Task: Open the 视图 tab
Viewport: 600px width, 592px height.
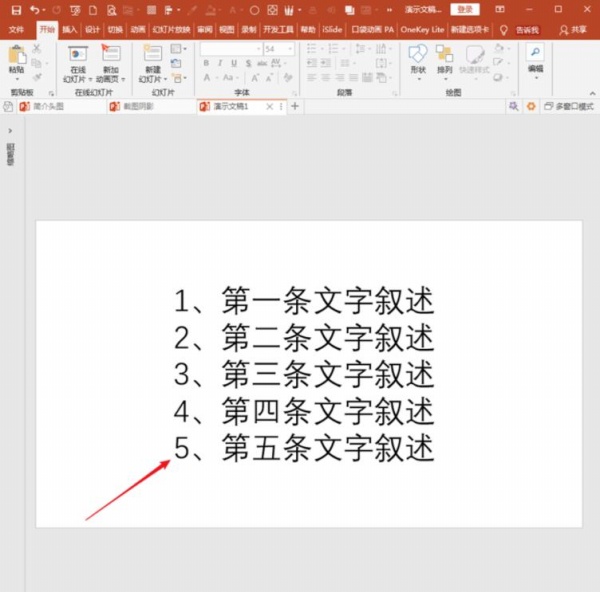Action: pos(227,29)
